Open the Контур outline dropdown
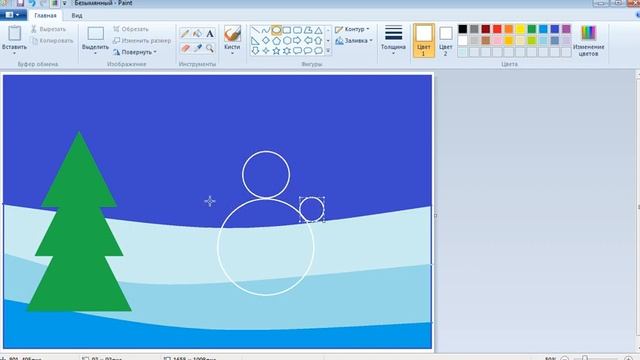The width and height of the screenshot is (640, 360). 353,29
